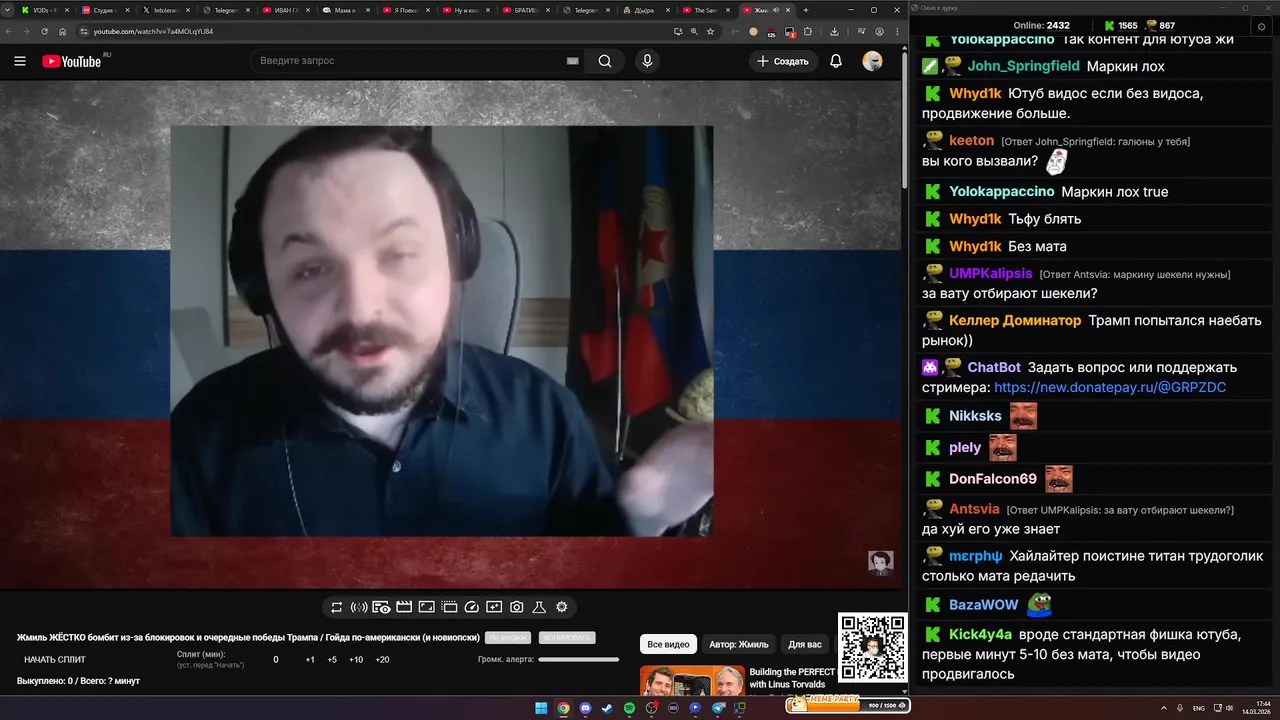Screen dimensions: 1280x720
Task: Click the loop icon in player toolbar
Action: (x=337, y=607)
